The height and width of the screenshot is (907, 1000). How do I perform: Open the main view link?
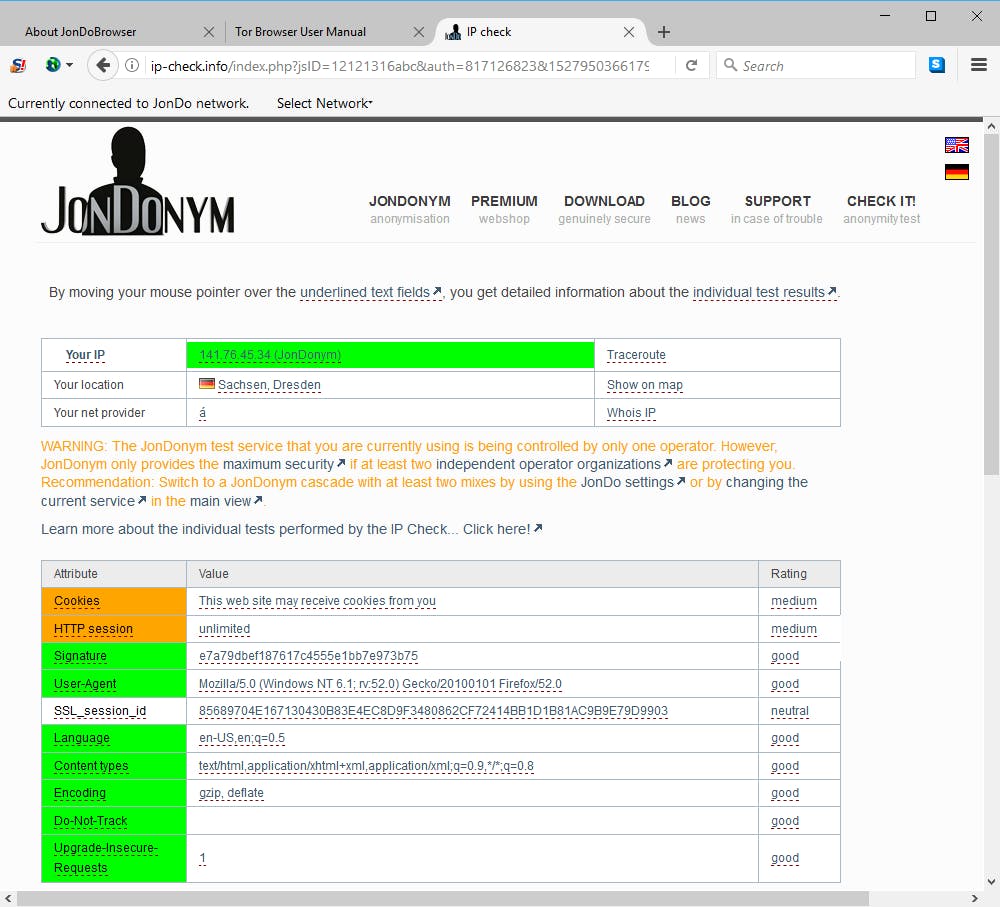click(x=226, y=501)
